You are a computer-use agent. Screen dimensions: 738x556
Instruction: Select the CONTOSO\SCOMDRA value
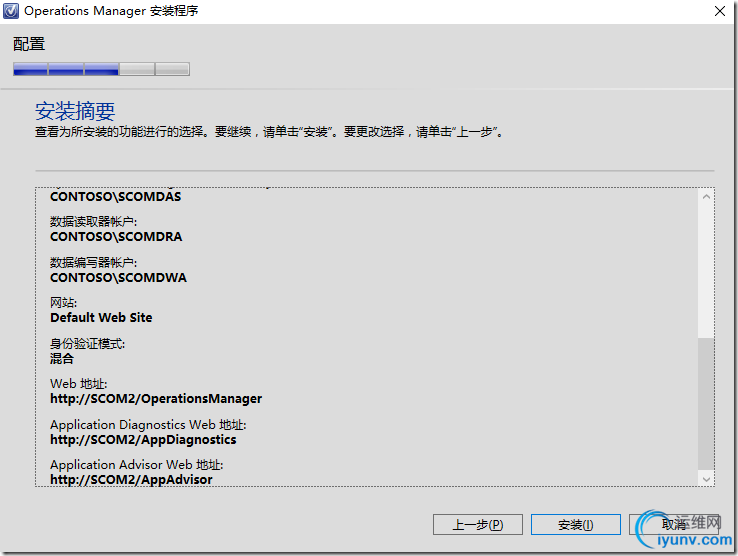point(116,237)
